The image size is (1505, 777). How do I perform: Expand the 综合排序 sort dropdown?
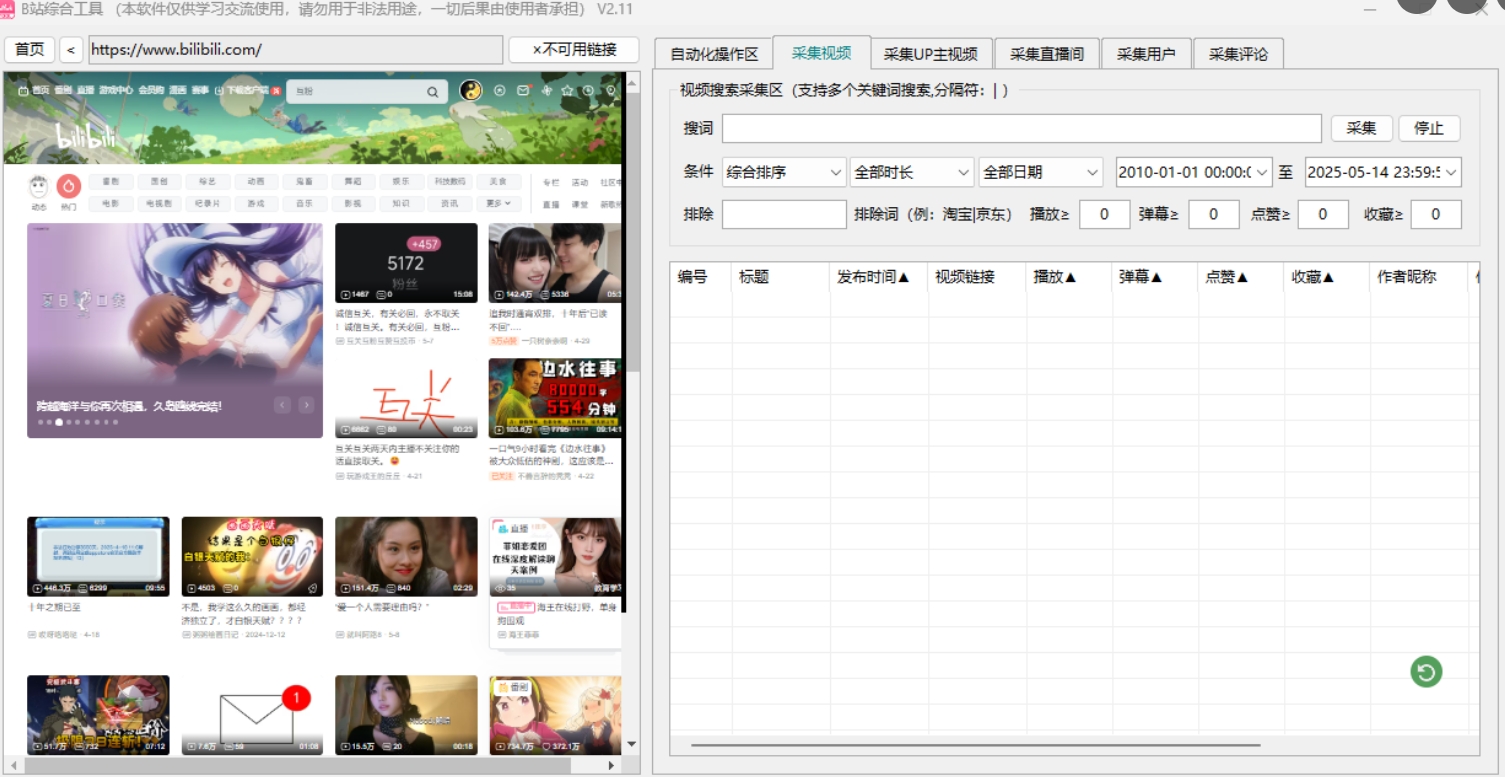[784, 172]
